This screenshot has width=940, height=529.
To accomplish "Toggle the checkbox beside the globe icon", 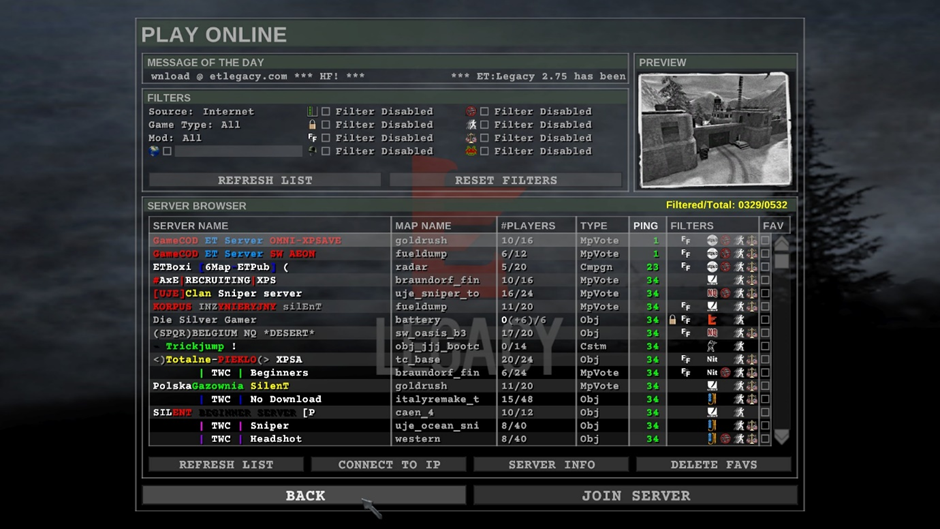I will point(167,152).
